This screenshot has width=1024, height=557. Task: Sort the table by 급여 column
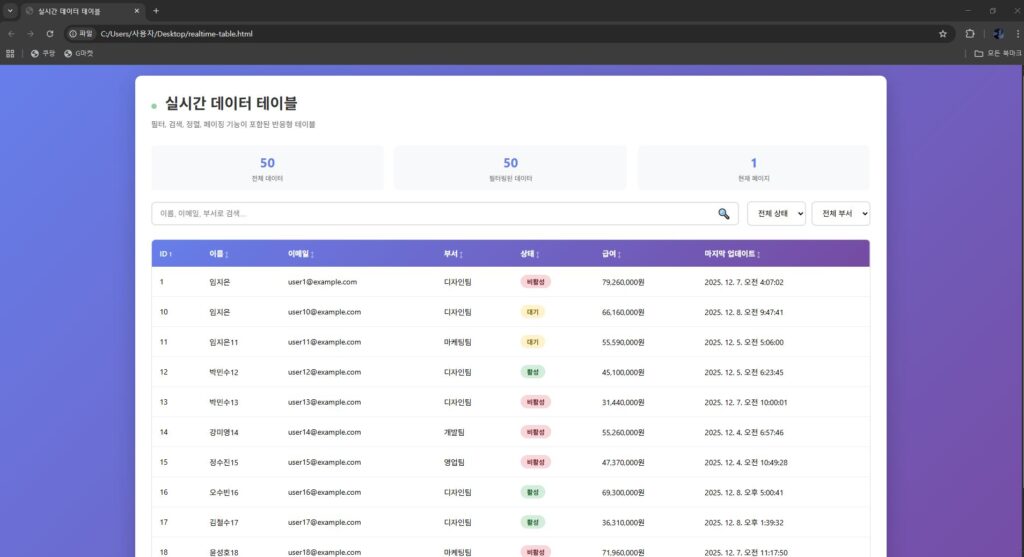611,253
